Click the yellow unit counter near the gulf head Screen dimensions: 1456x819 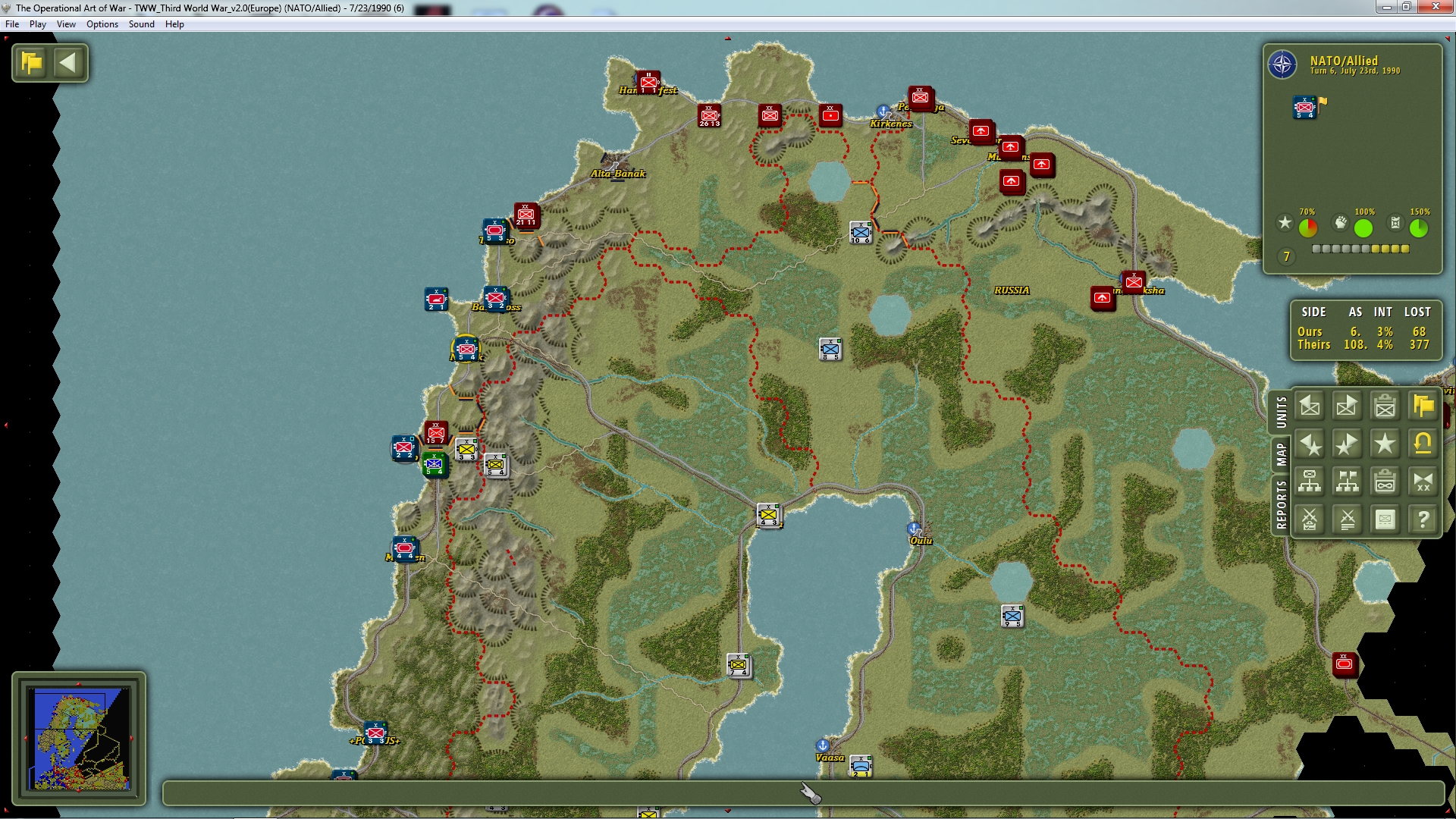pos(769,515)
